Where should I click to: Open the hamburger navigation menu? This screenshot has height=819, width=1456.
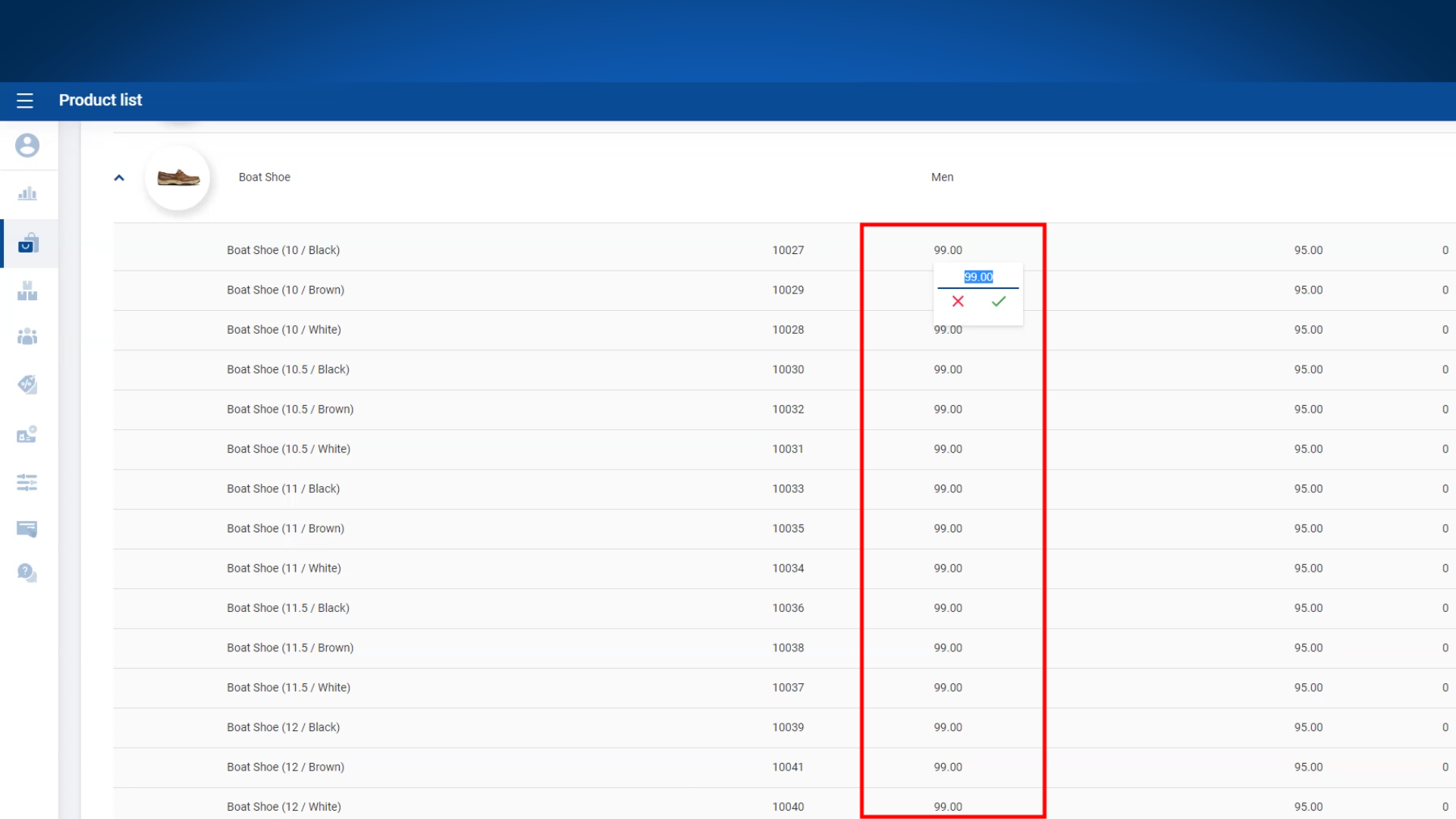[x=25, y=100]
